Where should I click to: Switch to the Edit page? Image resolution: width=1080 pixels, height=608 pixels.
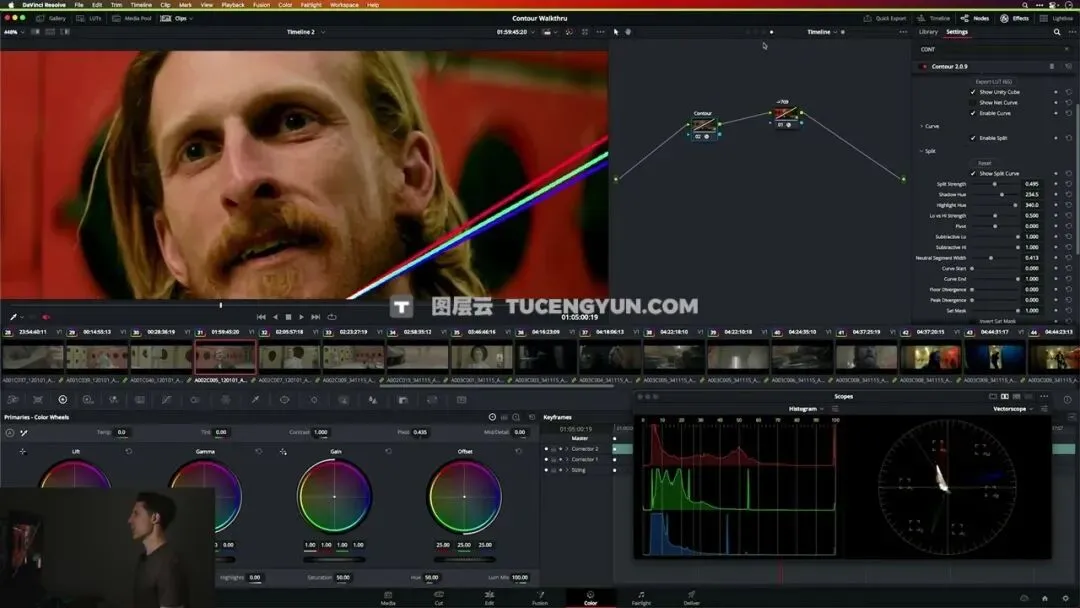tap(489, 598)
